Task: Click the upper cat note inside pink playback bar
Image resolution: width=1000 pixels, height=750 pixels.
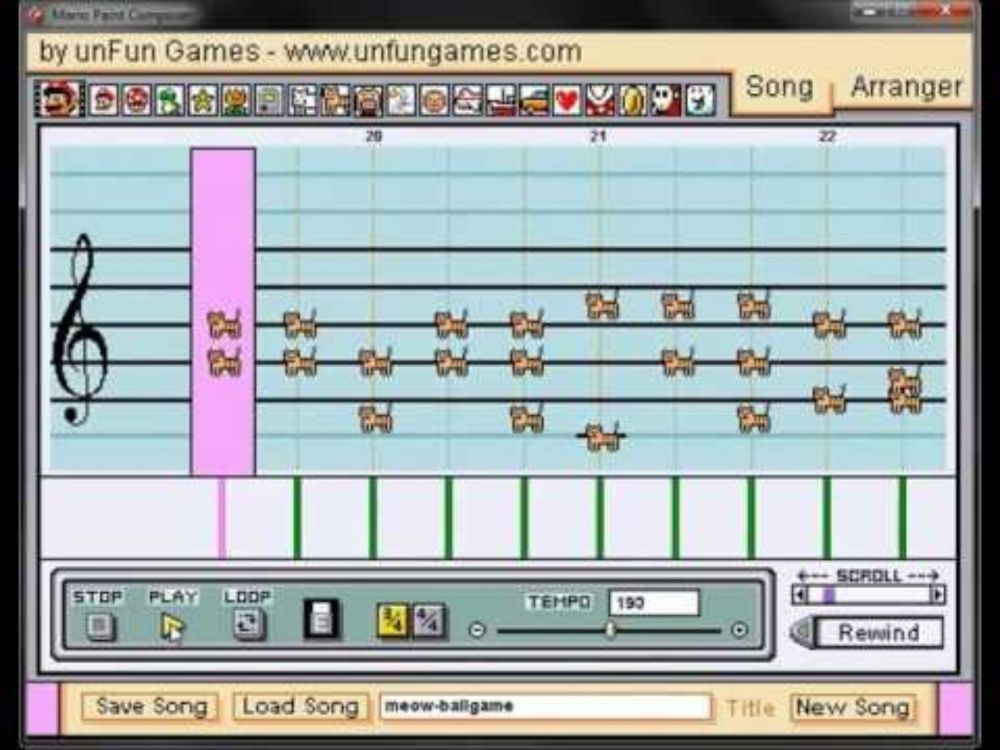Action: (x=224, y=324)
